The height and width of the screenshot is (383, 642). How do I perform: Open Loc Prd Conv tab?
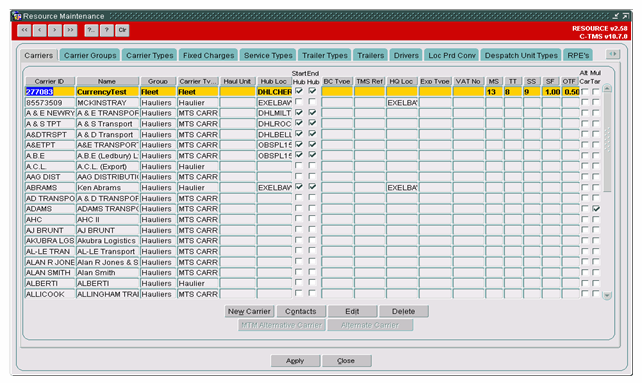pyautogui.click(x=452, y=56)
